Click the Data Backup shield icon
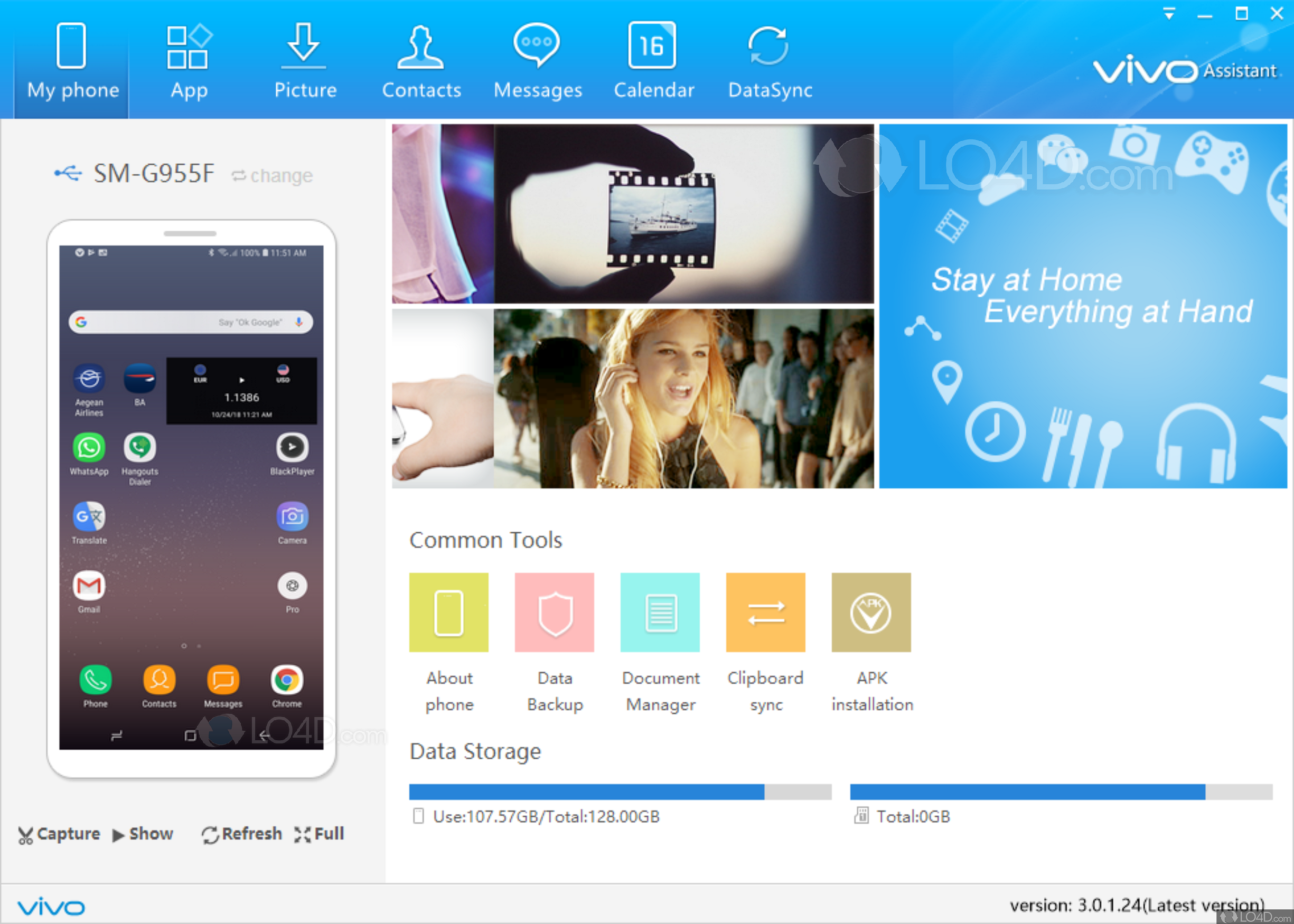 (x=554, y=612)
